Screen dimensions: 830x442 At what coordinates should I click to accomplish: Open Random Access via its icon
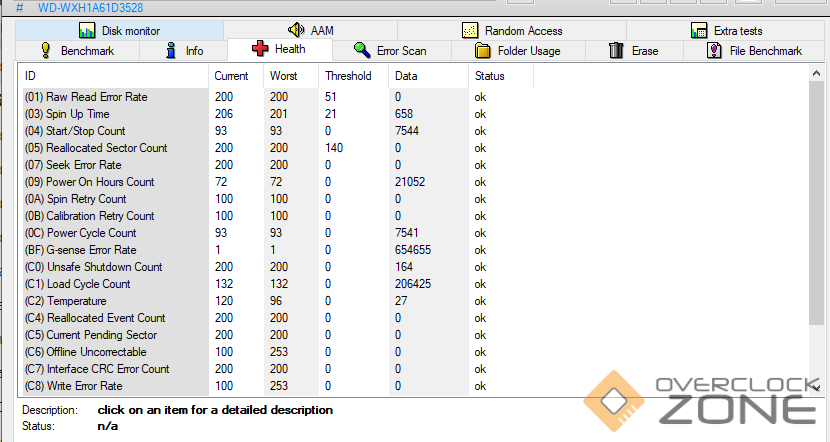471,31
